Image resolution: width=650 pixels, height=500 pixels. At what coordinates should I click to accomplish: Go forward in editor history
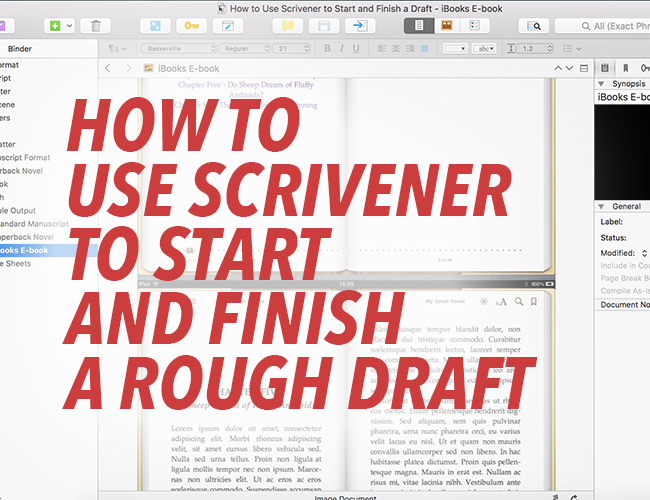(x=129, y=68)
